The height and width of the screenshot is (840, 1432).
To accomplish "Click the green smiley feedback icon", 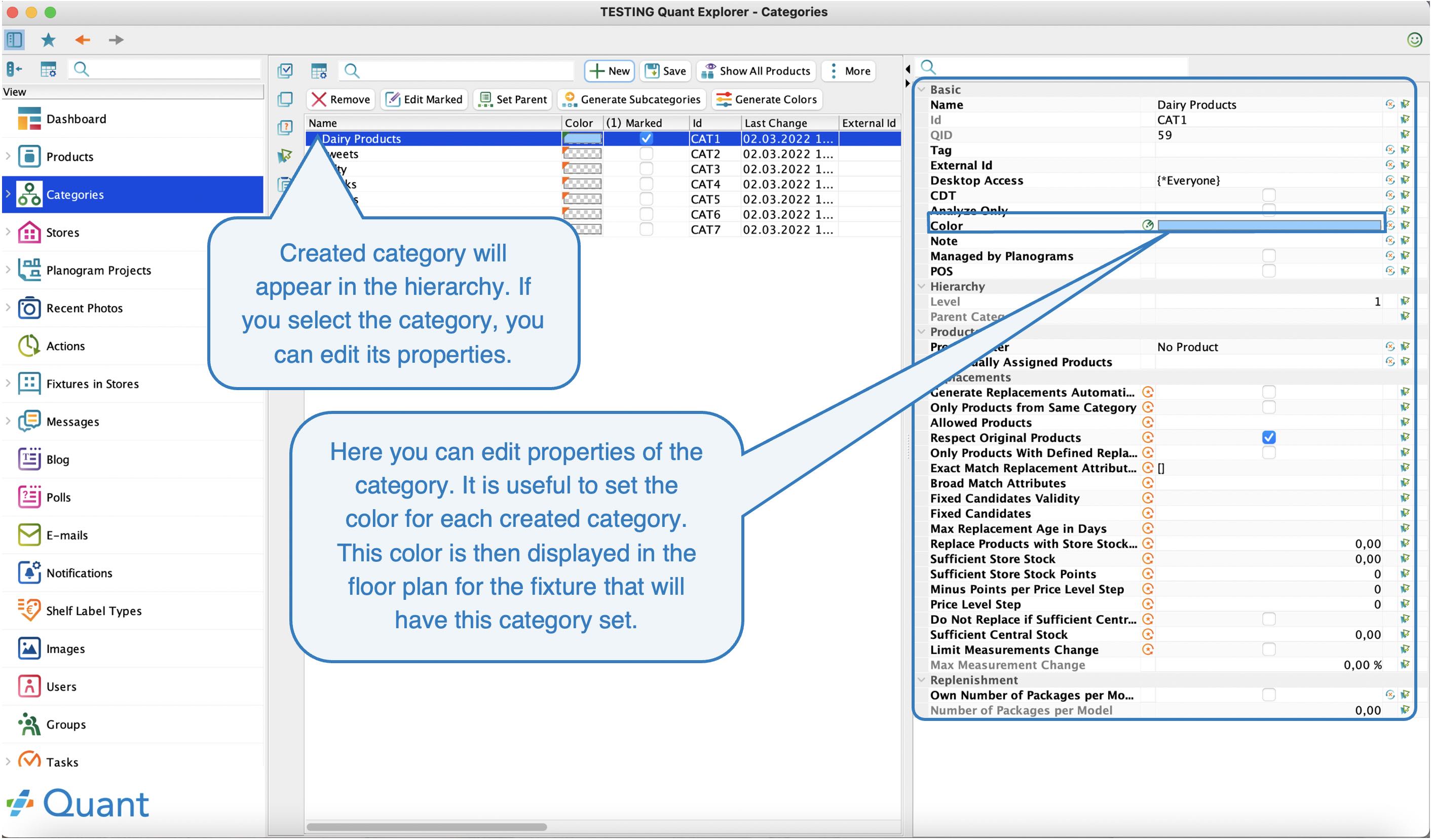I will coord(1414,39).
